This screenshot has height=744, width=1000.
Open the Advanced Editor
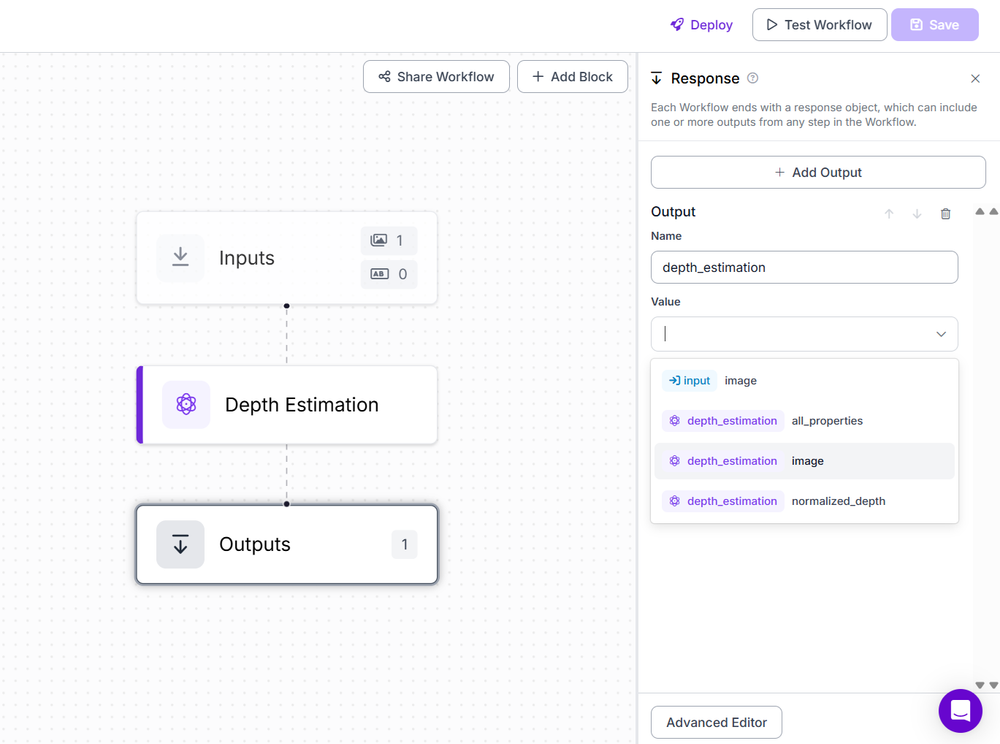tap(716, 722)
